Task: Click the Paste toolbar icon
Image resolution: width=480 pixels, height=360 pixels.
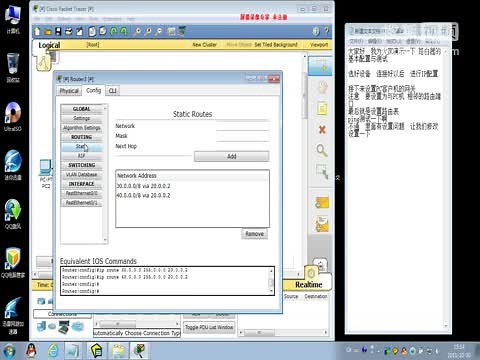Action: 103,32
